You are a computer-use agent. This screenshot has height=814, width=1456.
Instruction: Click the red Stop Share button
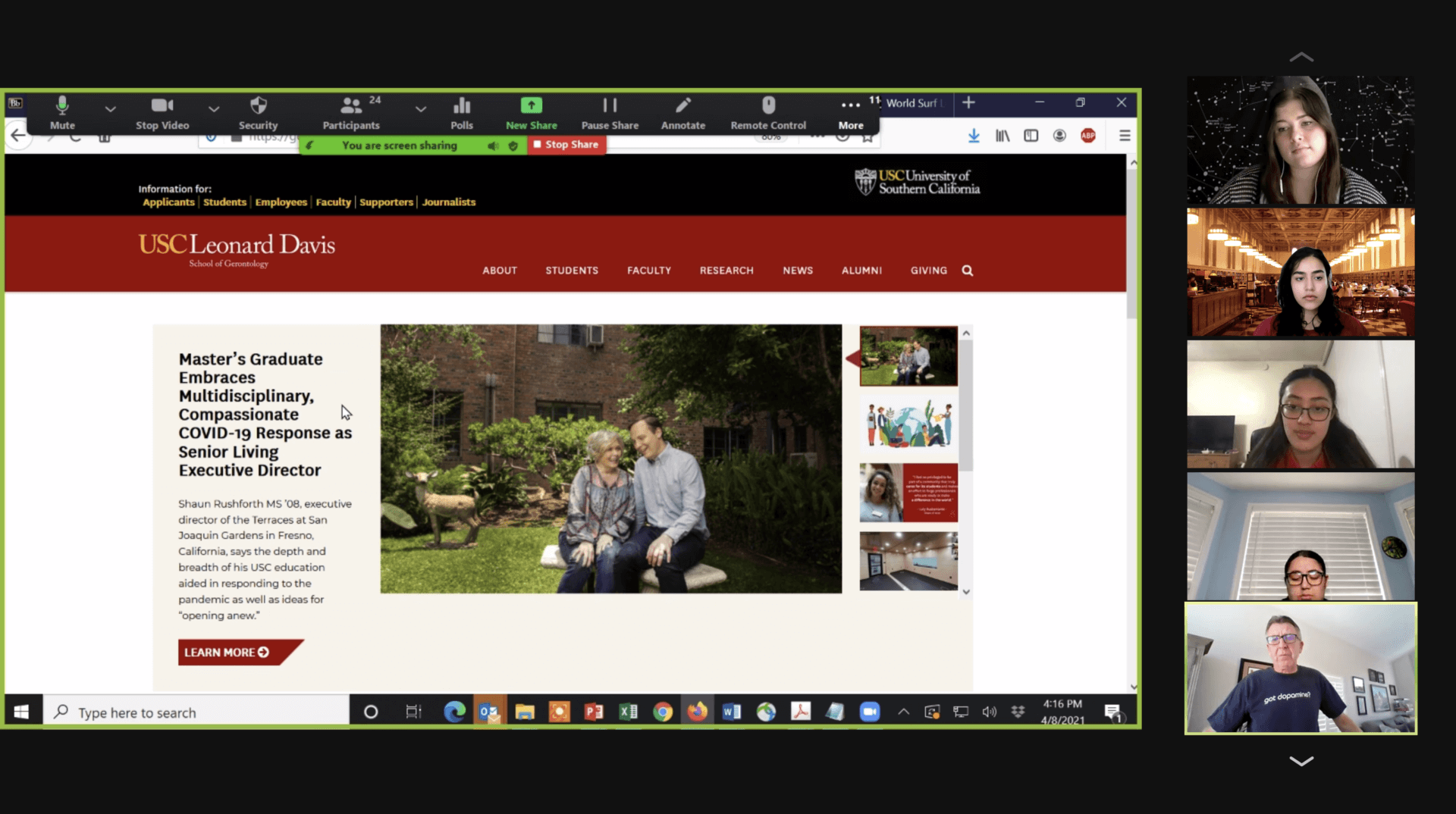[567, 145]
